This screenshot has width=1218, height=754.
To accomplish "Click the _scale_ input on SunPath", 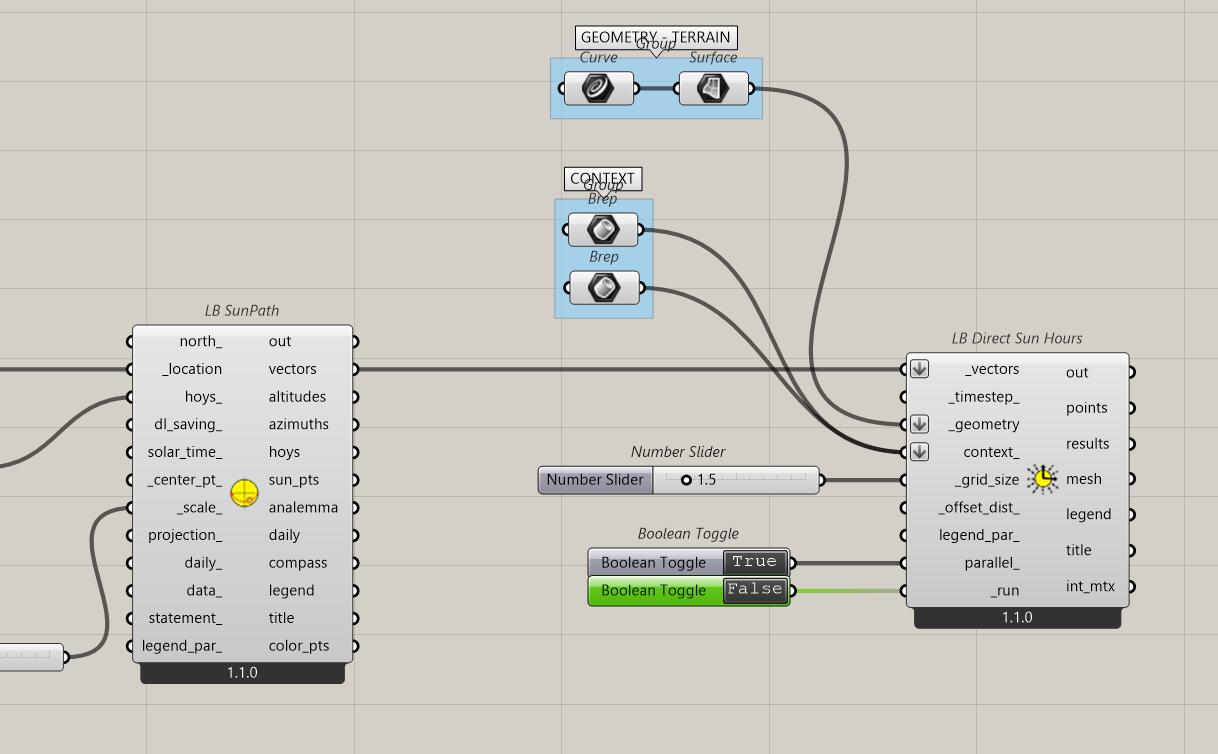I will [x=199, y=507].
